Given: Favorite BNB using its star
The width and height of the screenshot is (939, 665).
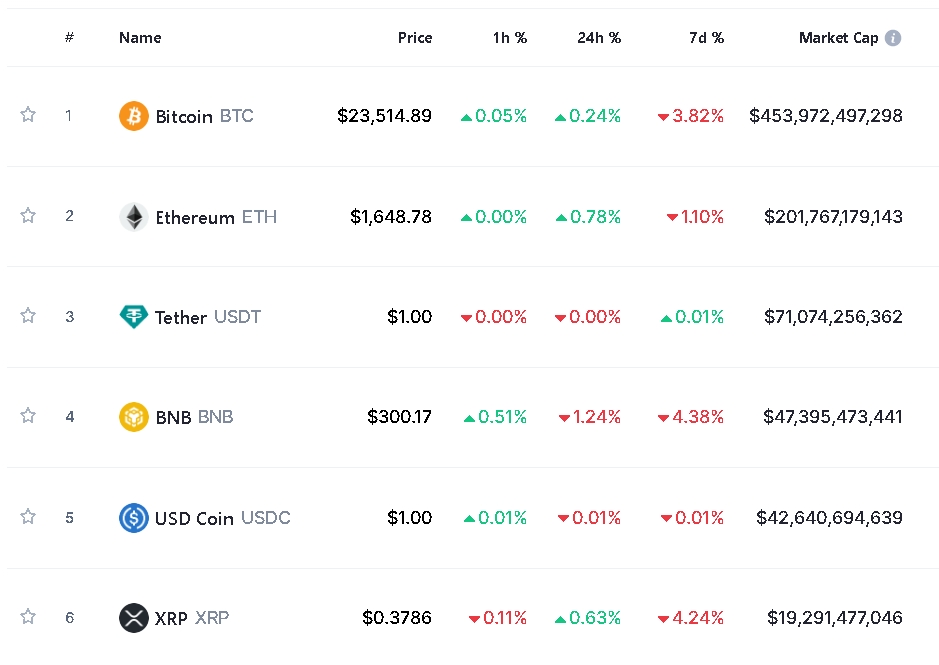Looking at the screenshot, I should [x=28, y=416].
